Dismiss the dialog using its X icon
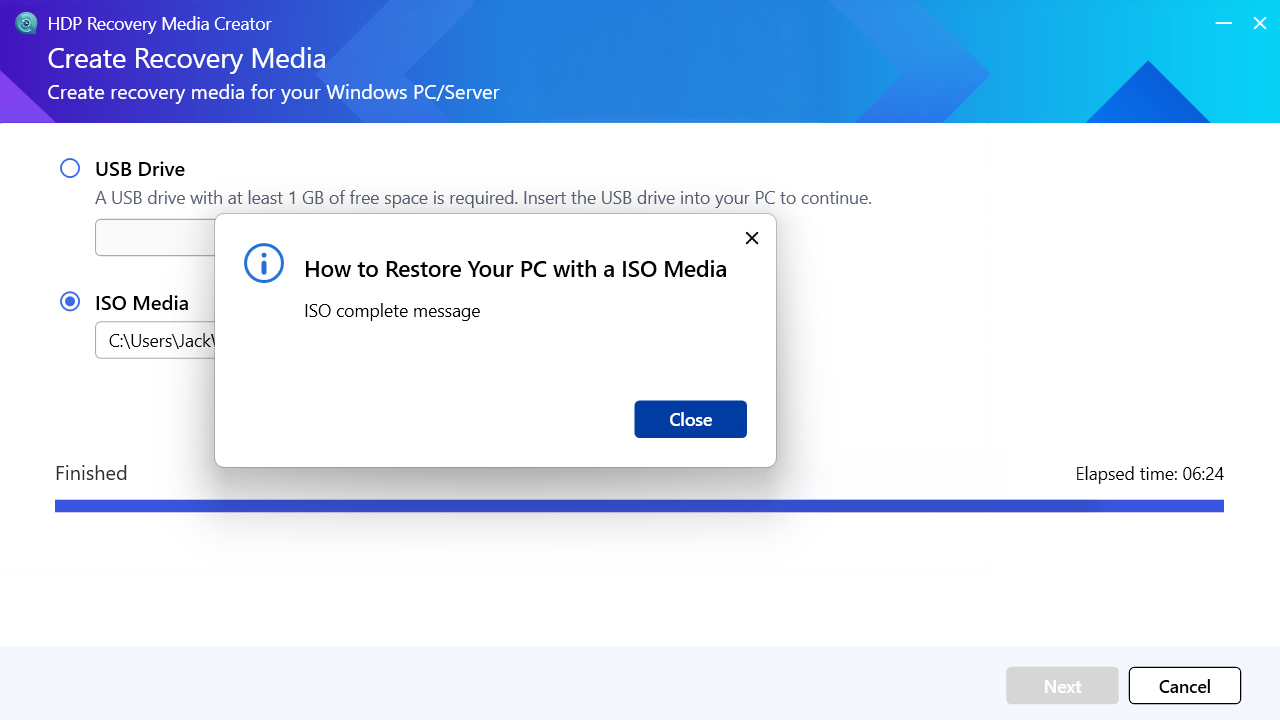Viewport: 1280px width, 720px height. tap(751, 238)
